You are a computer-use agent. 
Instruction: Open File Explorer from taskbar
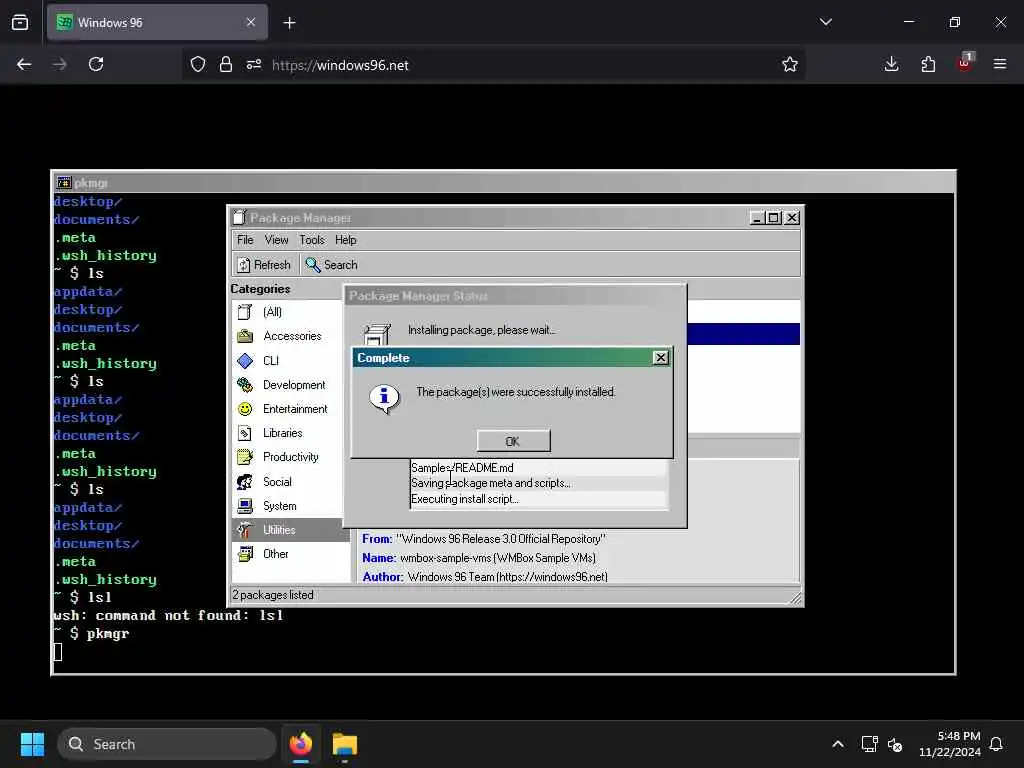coord(345,744)
